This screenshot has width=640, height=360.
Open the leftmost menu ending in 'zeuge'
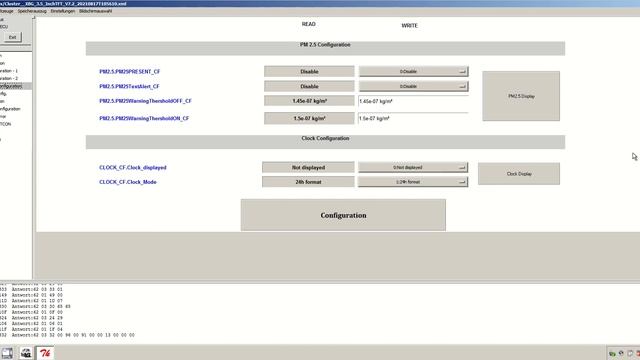coord(7,11)
